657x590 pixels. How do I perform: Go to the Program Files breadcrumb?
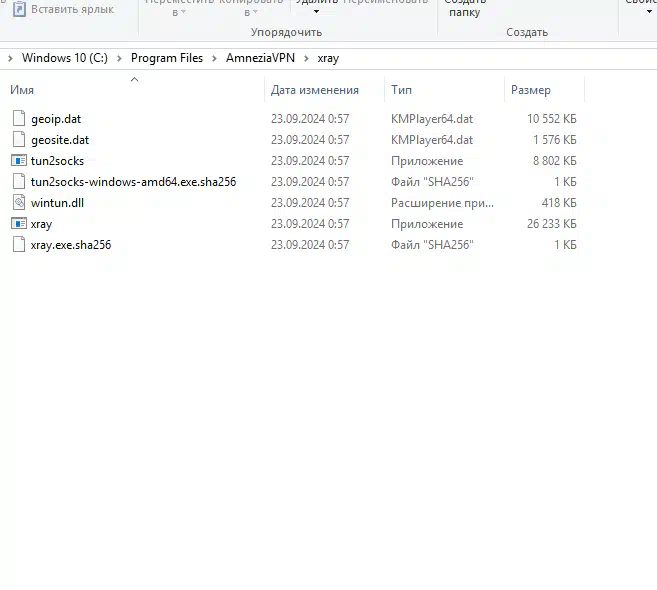coord(167,58)
